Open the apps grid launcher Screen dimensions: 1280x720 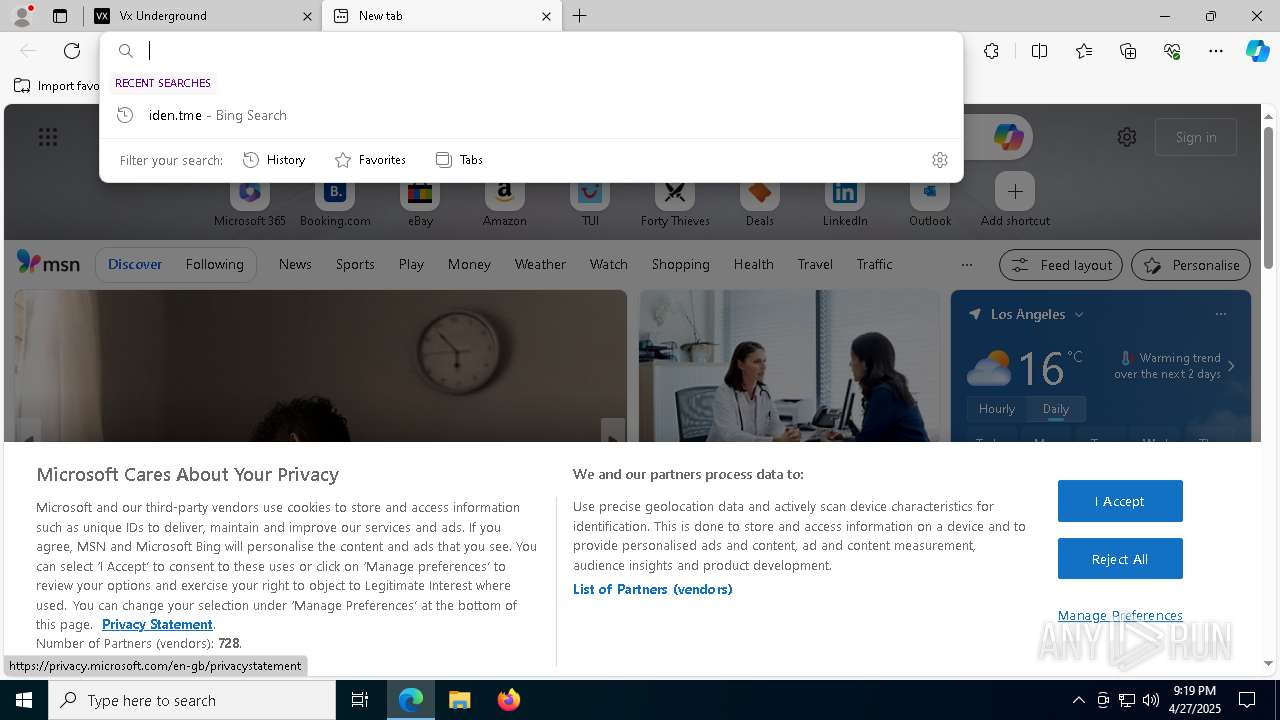pos(48,137)
